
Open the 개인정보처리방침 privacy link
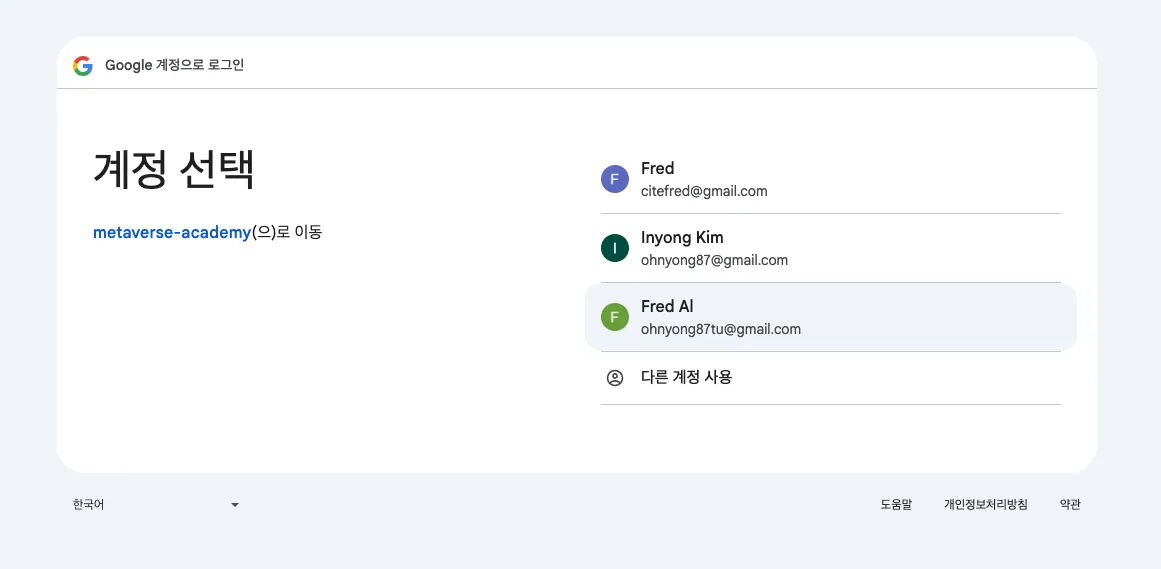tap(985, 505)
